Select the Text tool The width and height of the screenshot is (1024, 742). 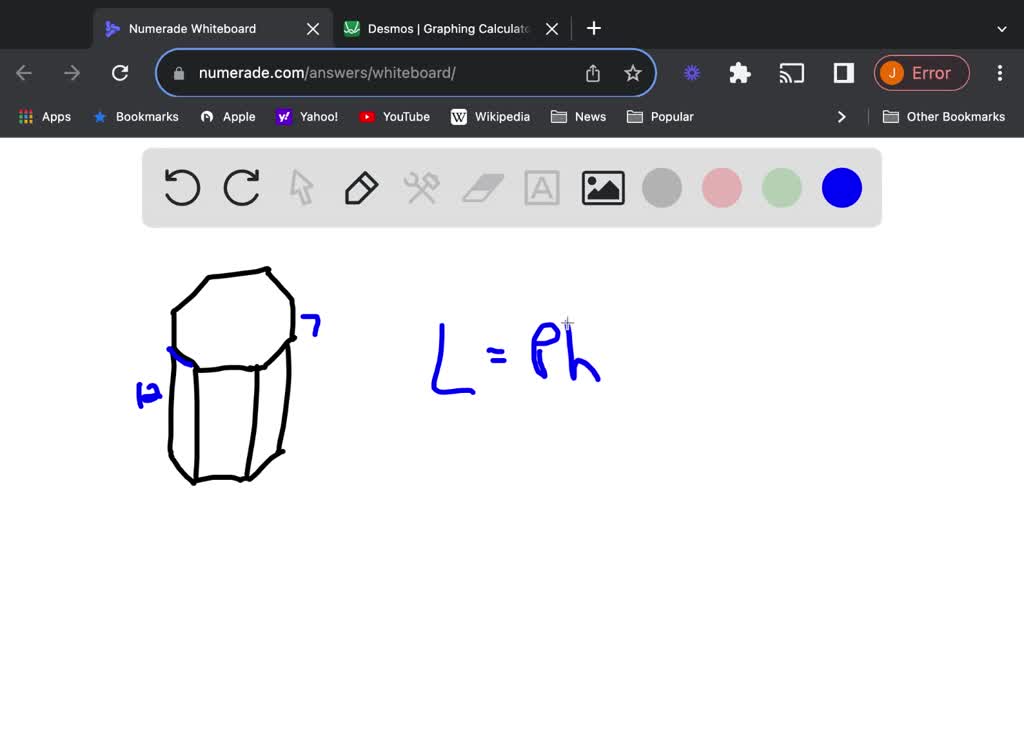coord(541,187)
